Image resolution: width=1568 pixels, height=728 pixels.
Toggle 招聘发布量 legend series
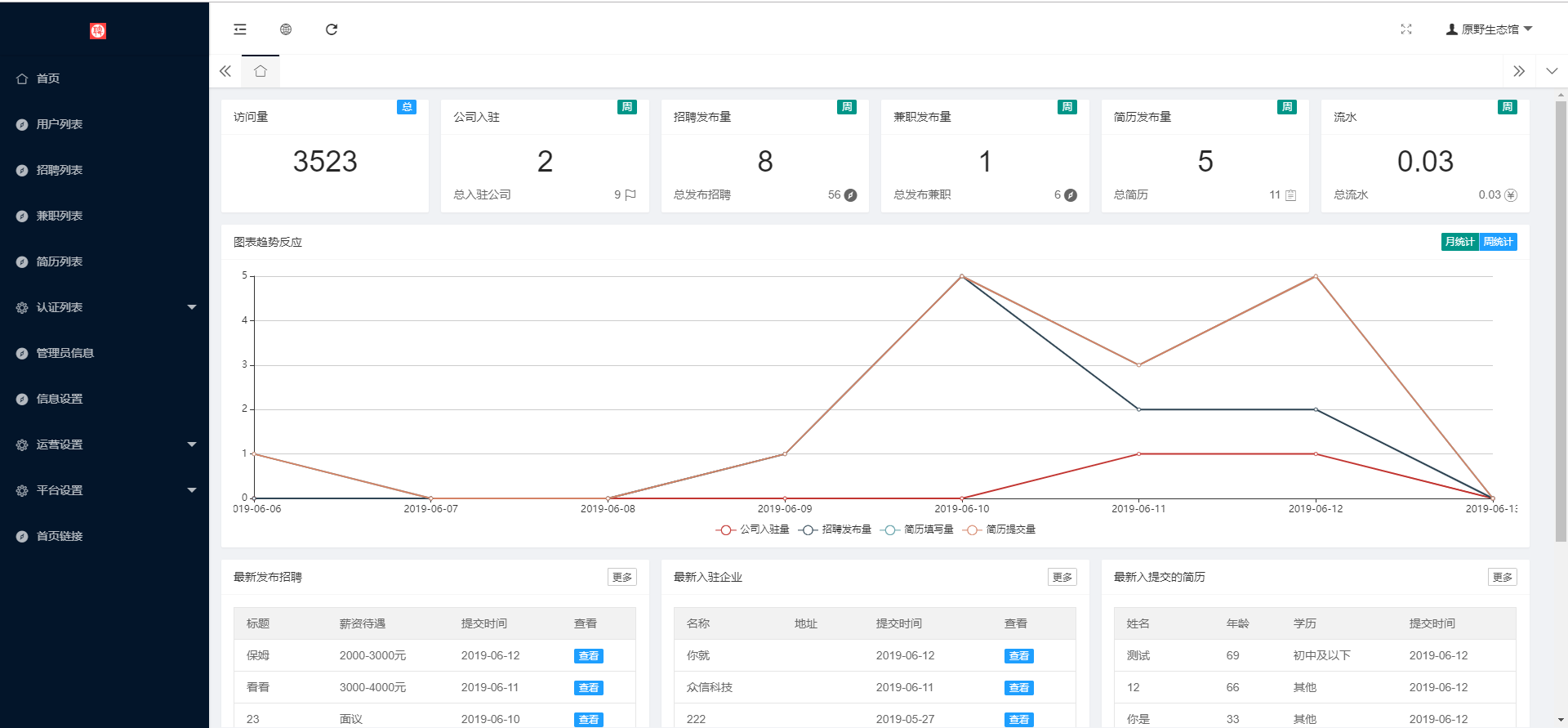point(835,529)
